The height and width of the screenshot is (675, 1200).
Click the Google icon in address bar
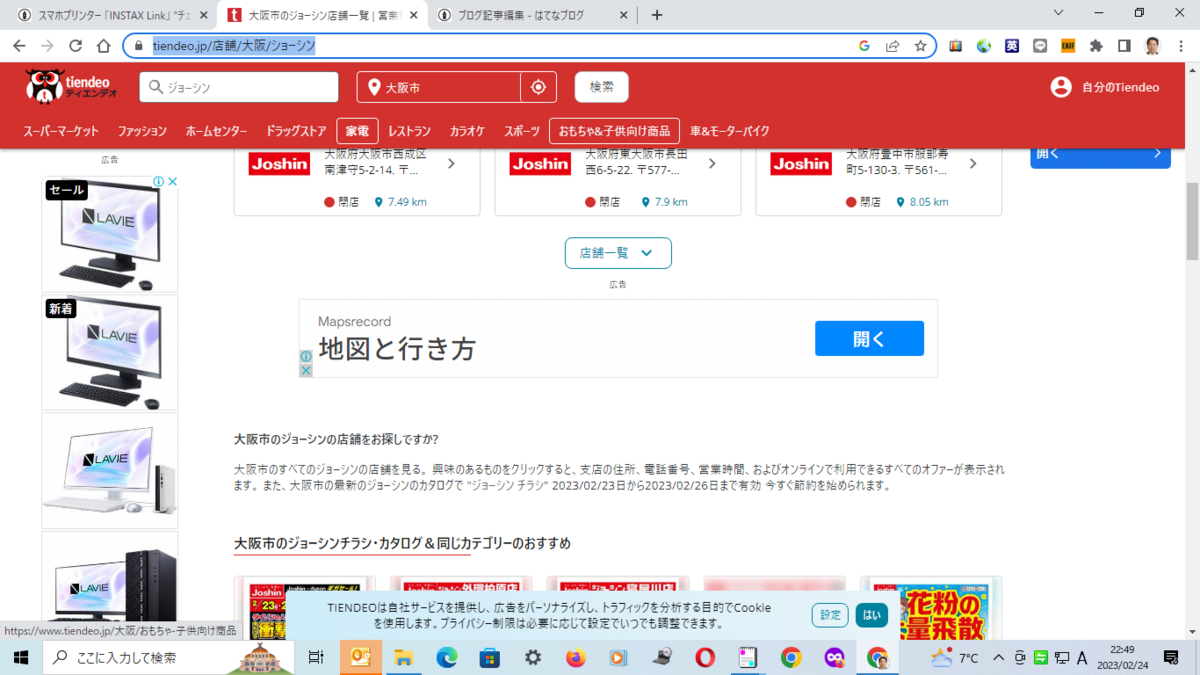click(864, 46)
